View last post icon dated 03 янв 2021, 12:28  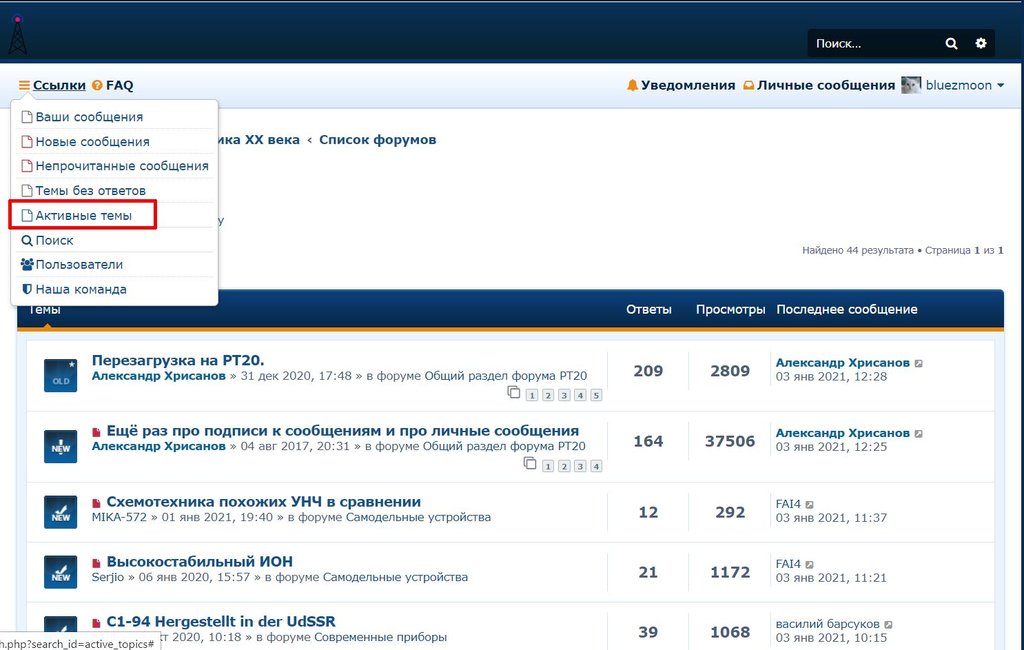click(x=919, y=363)
